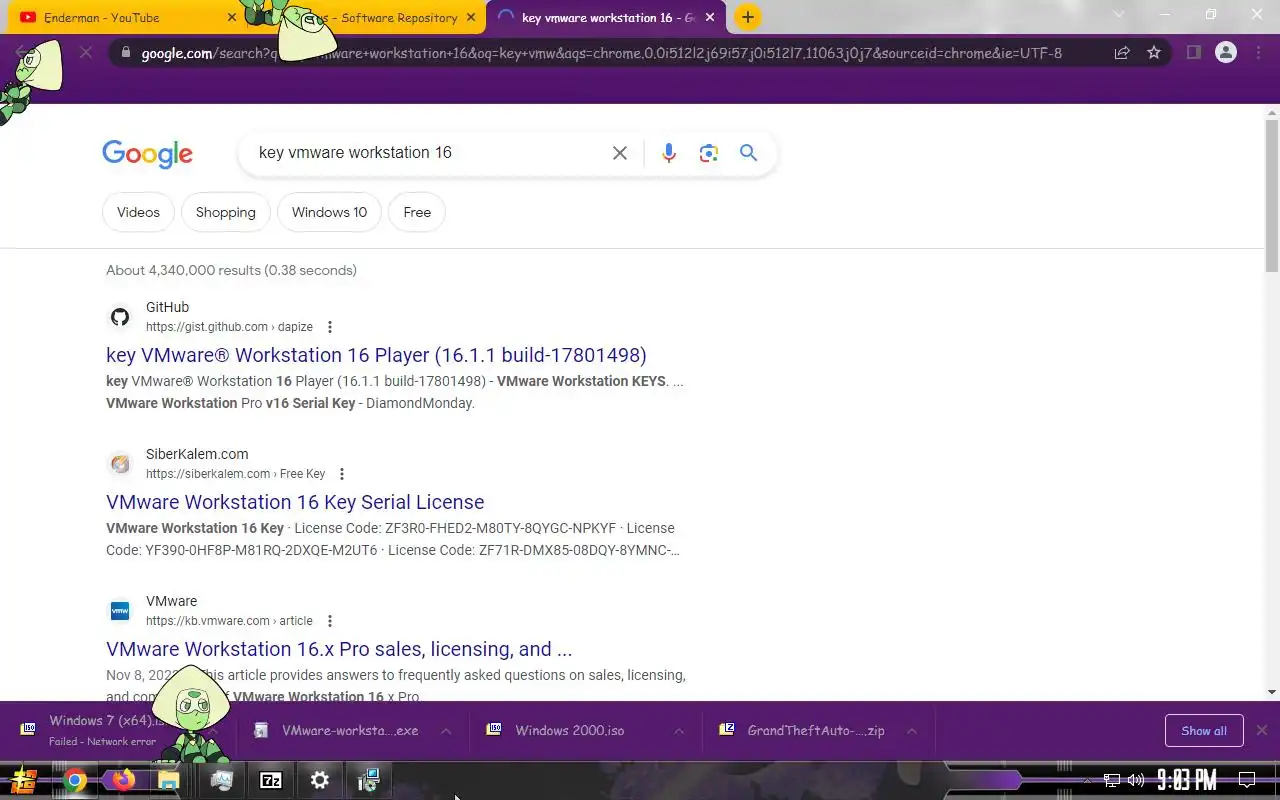Filter results by Videos chip
Image resolution: width=1280 pixels, height=800 pixels.
coord(138,212)
